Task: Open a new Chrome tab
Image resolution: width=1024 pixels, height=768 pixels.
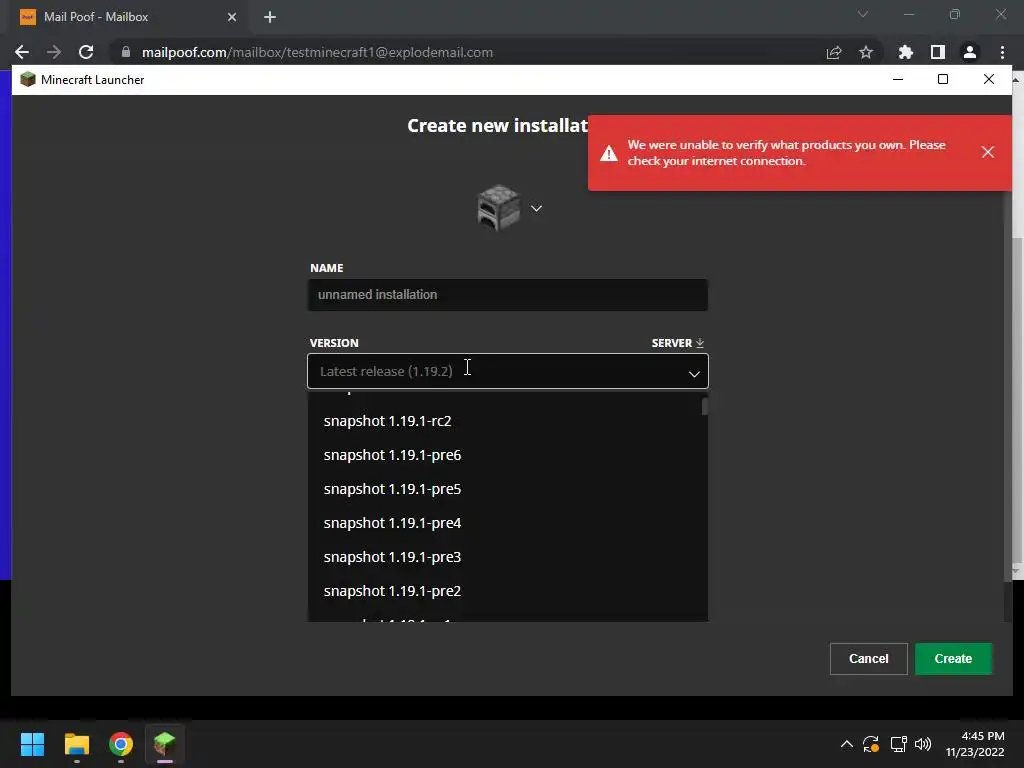Action: [x=270, y=17]
